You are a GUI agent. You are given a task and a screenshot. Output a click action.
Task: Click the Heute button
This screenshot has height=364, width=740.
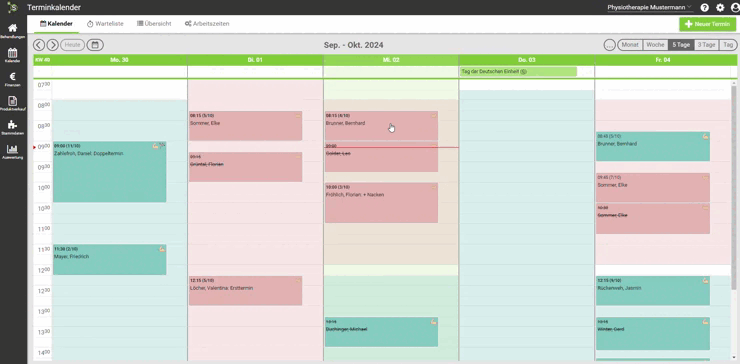[72, 45]
